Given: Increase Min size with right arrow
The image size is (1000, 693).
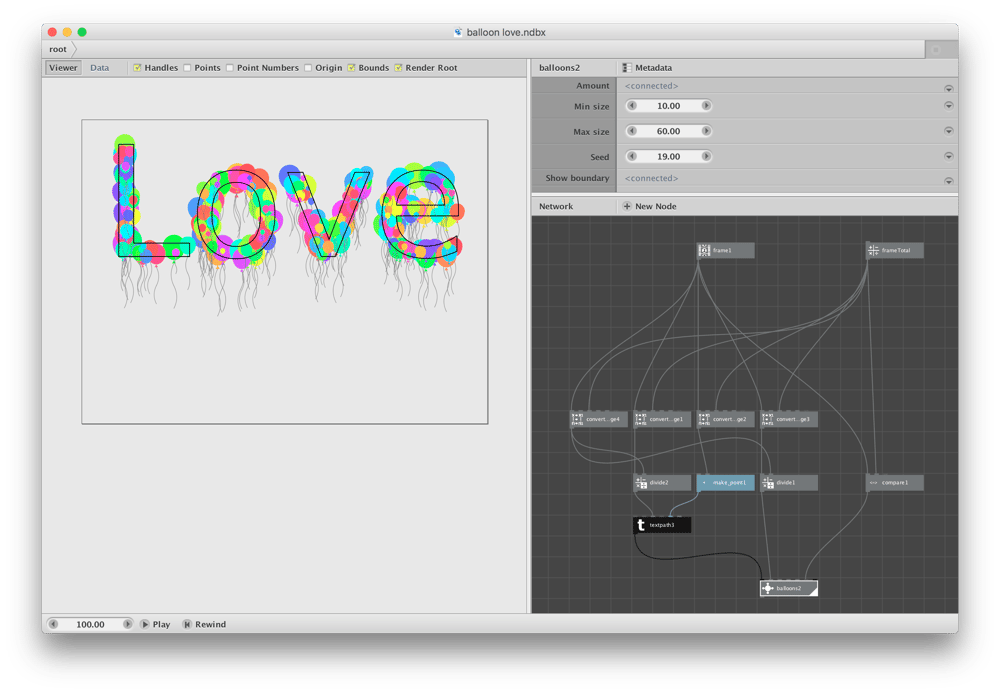Looking at the screenshot, I should point(706,106).
